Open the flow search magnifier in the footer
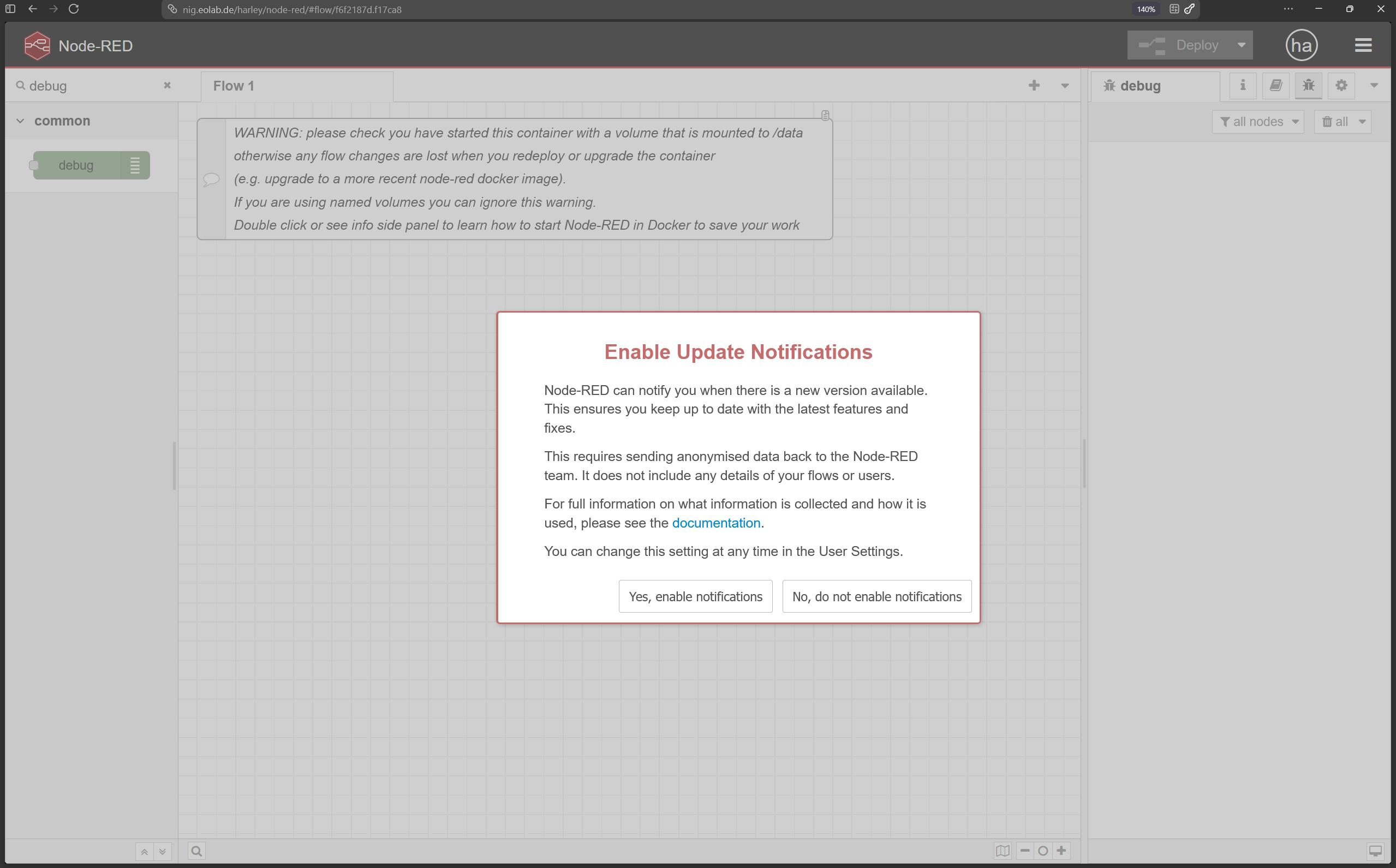Image resolution: width=1396 pixels, height=868 pixels. [196, 851]
